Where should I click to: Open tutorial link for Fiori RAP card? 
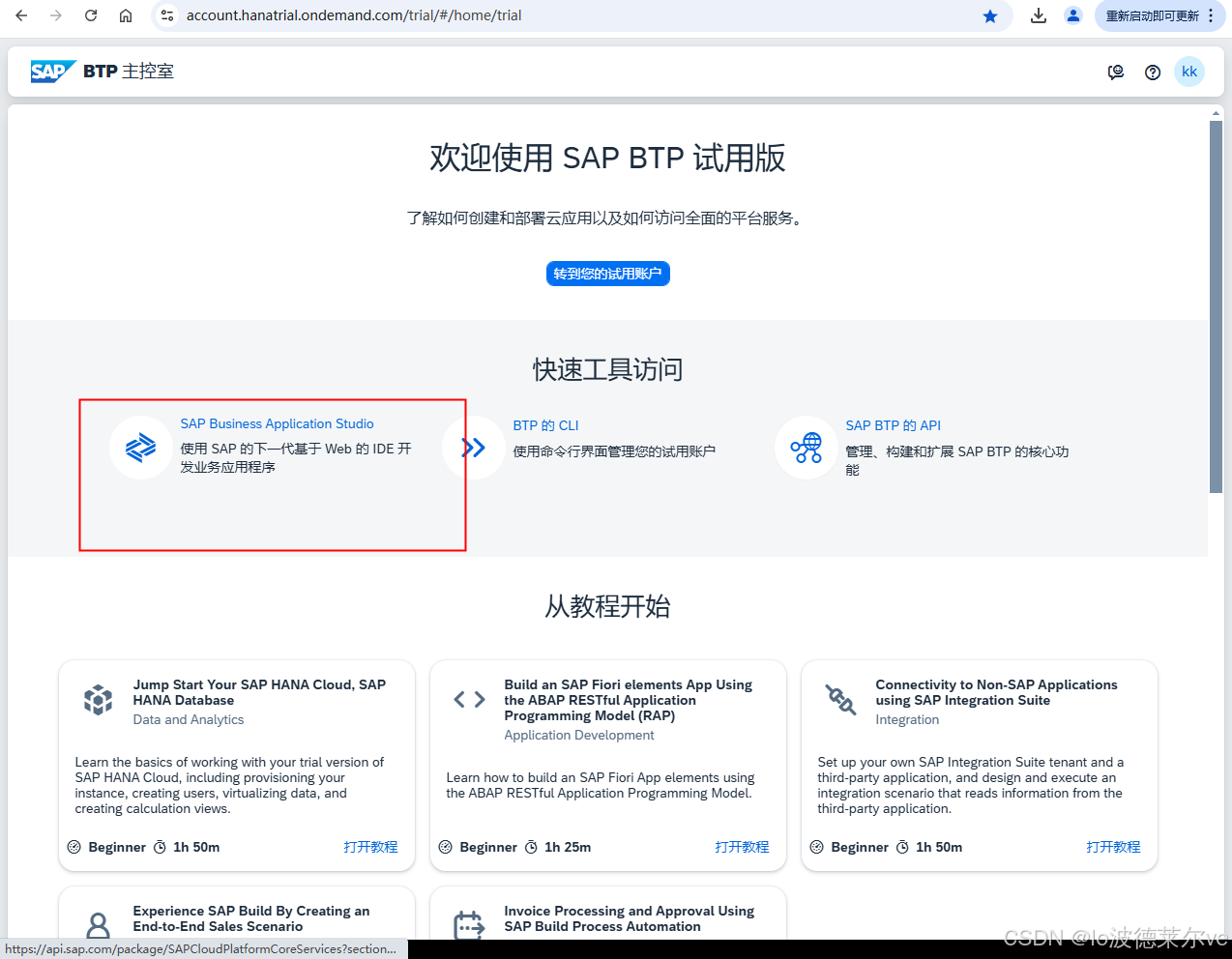coord(742,847)
